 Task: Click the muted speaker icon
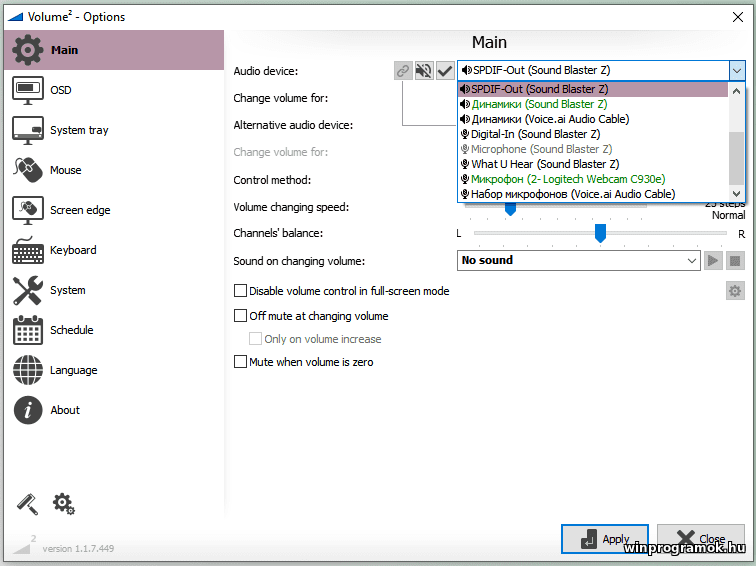[424, 70]
